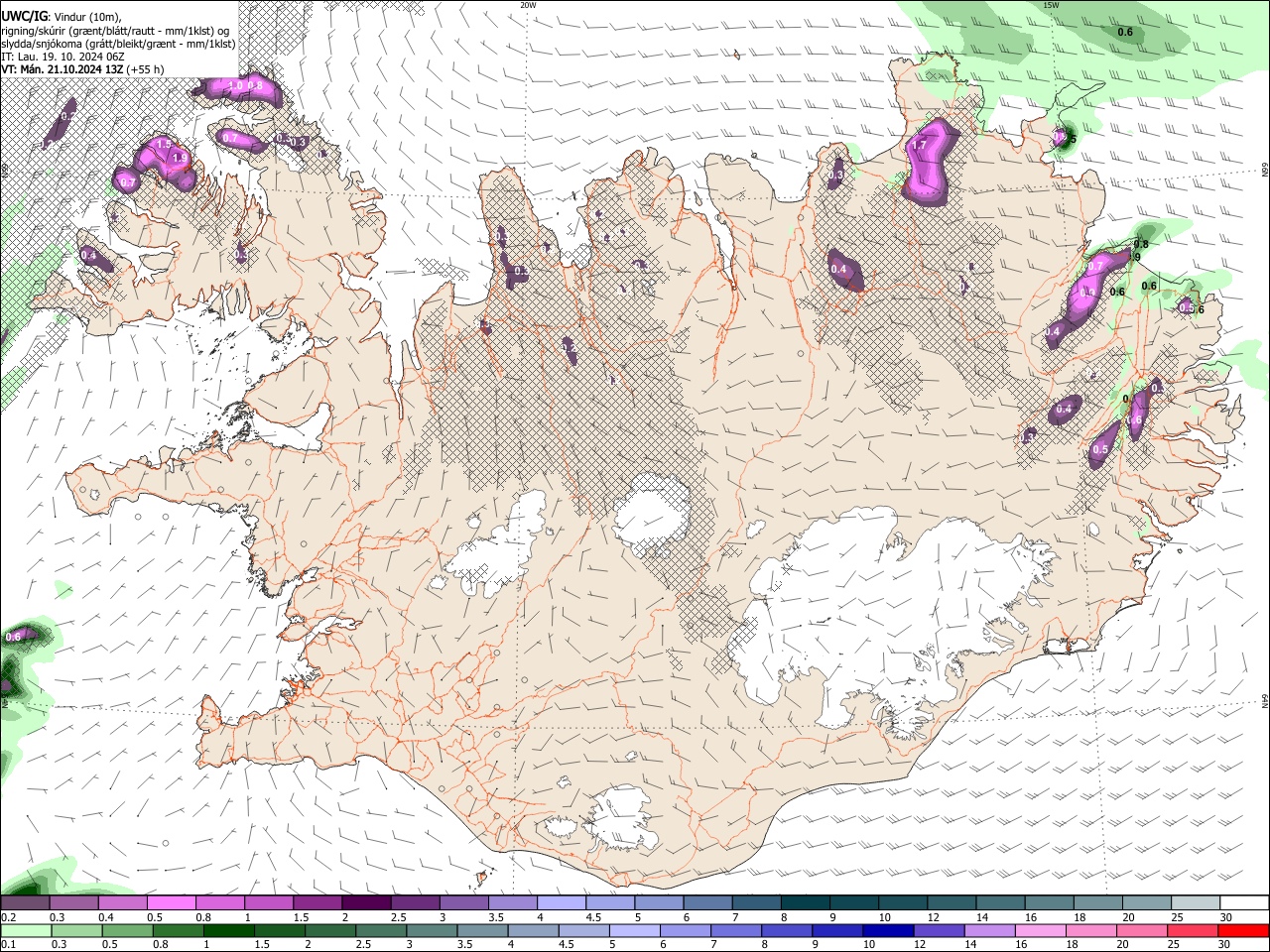Click the rain scale swatch between 6 and 7
The height and width of the screenshot is (952, 1270).
[684, 930]
